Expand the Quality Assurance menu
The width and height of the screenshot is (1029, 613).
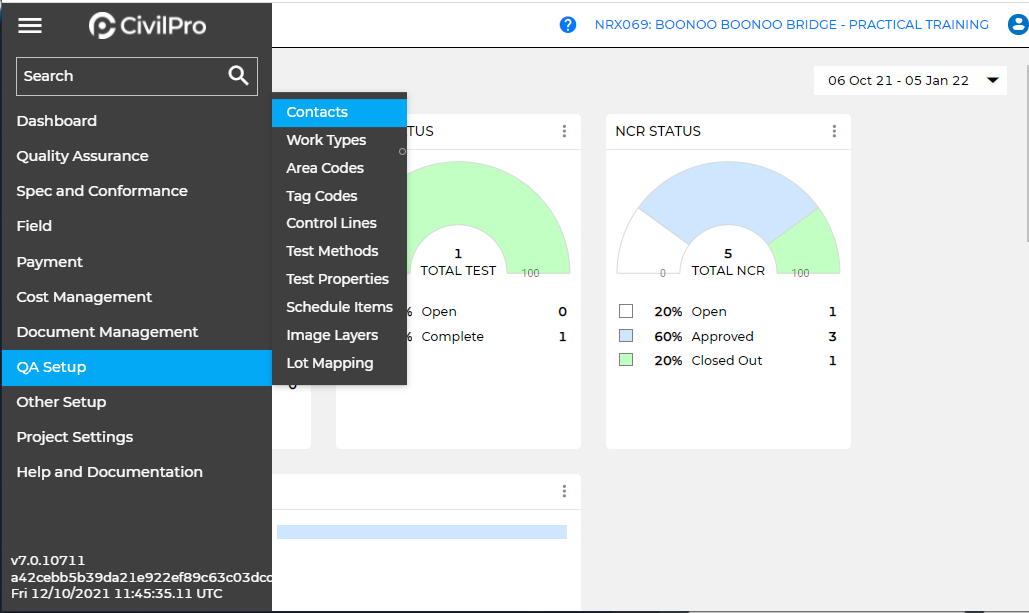[x=82, y=156]
